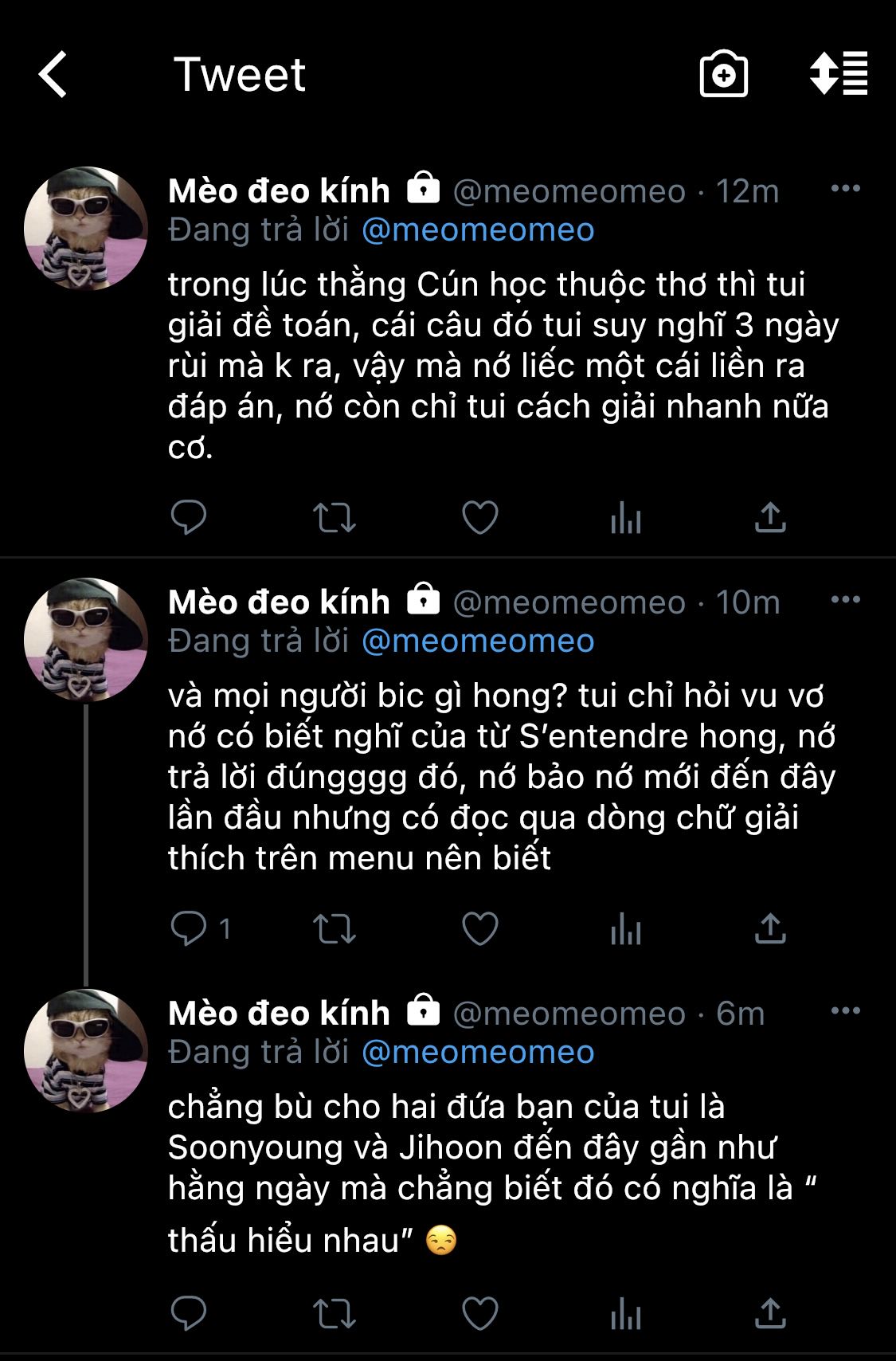Retweet the 12m tweet about Cún
896x1361 pixels.
pos(334,518)
